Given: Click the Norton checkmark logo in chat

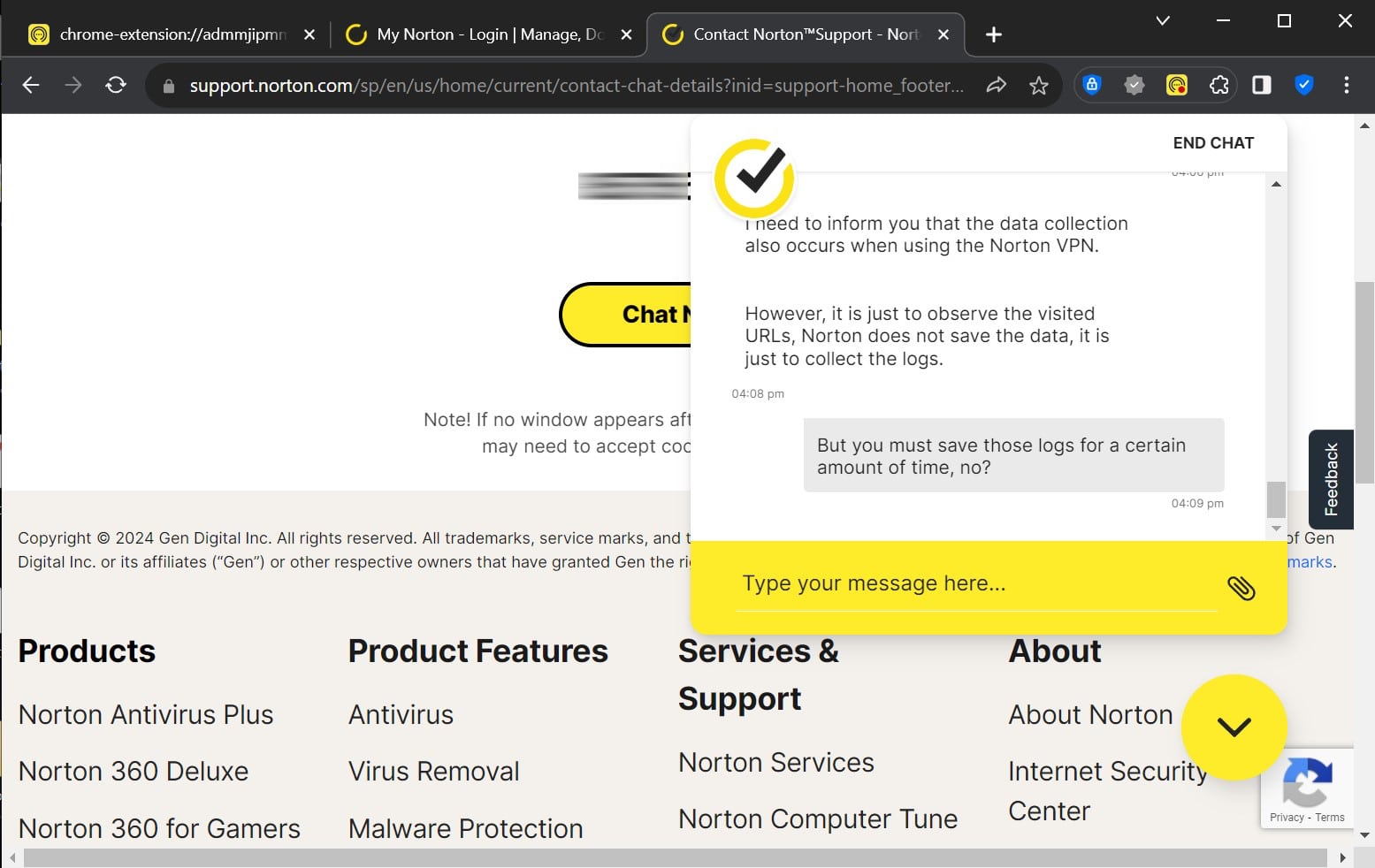Looking at the screenshot, I should 754,178.
